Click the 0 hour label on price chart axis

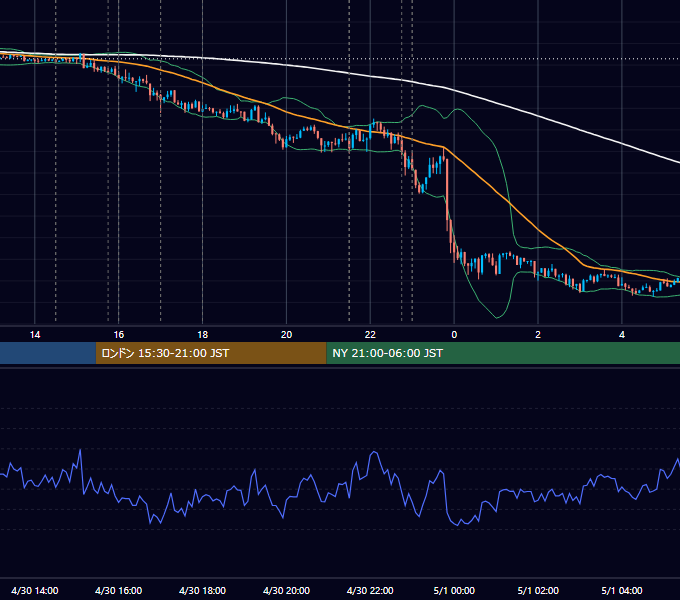[454, 335]
